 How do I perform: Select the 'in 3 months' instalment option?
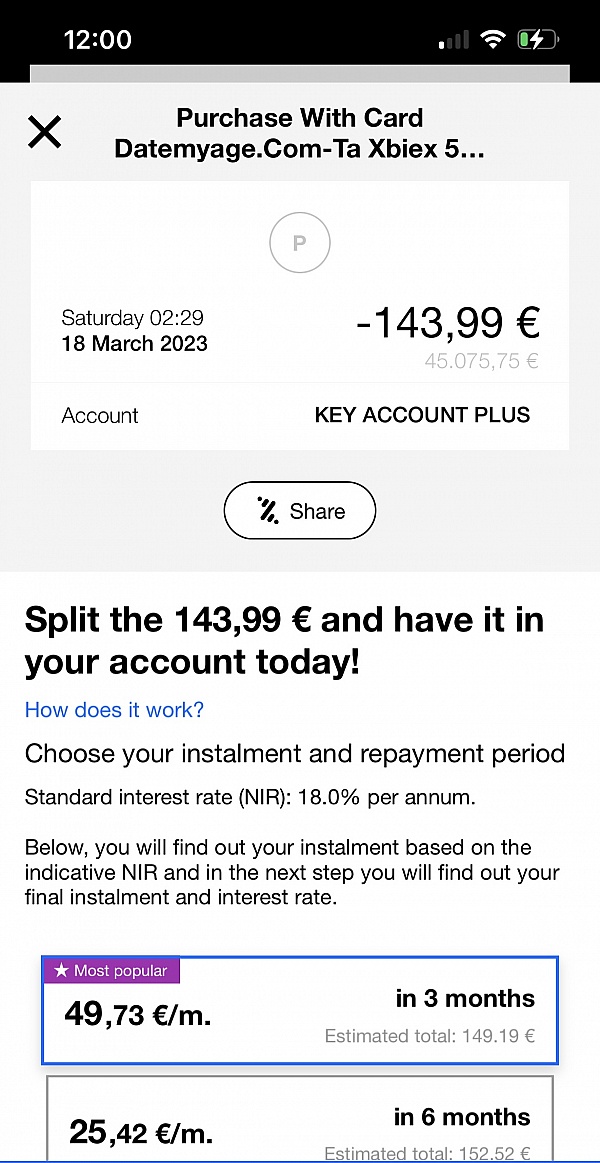300,1012
